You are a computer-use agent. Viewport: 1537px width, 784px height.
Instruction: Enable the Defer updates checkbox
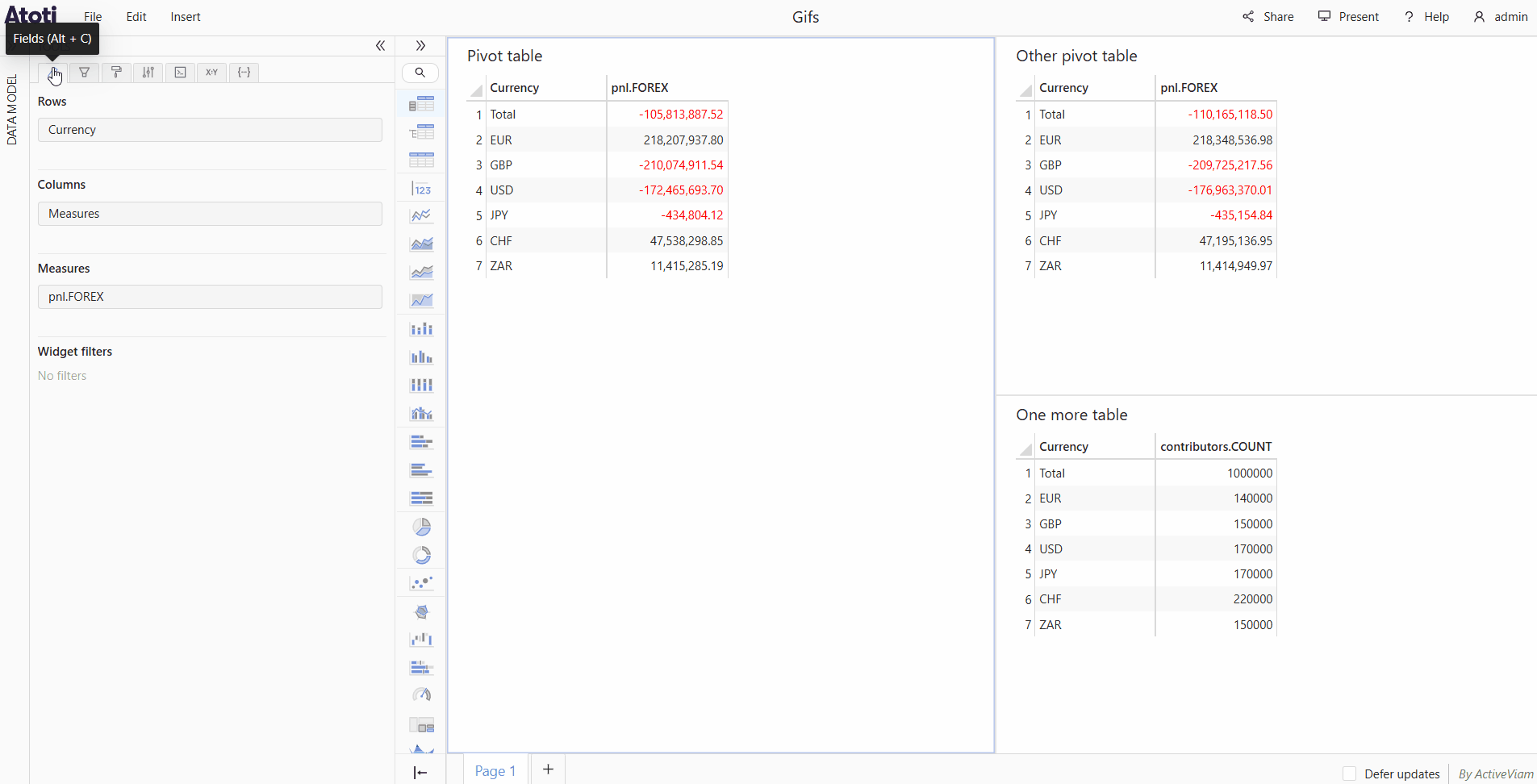(x=1349, y=774)
